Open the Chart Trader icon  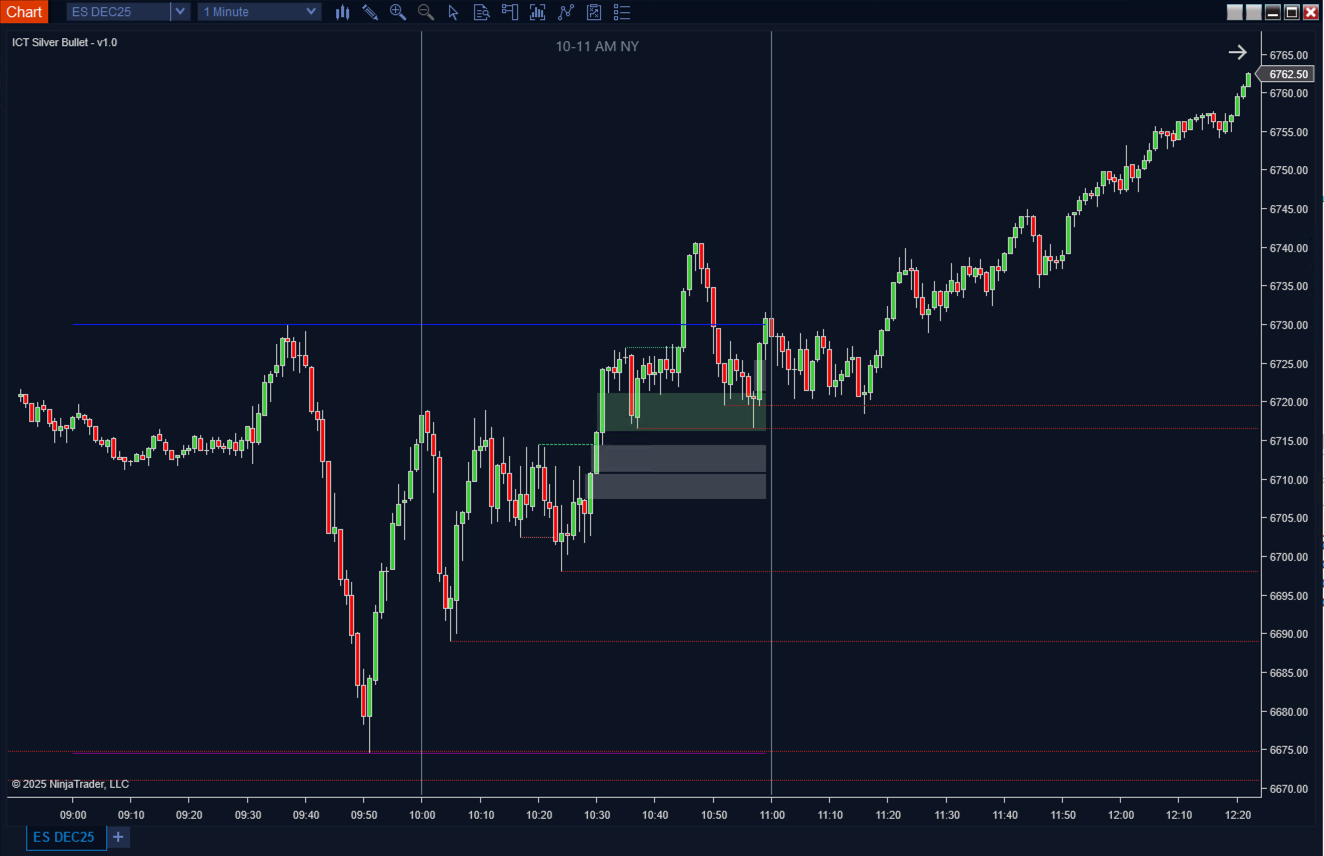point(510,12)
